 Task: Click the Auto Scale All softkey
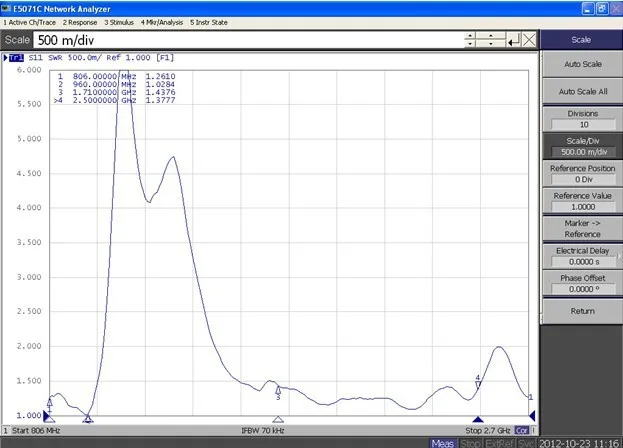[x=582, y=92]
